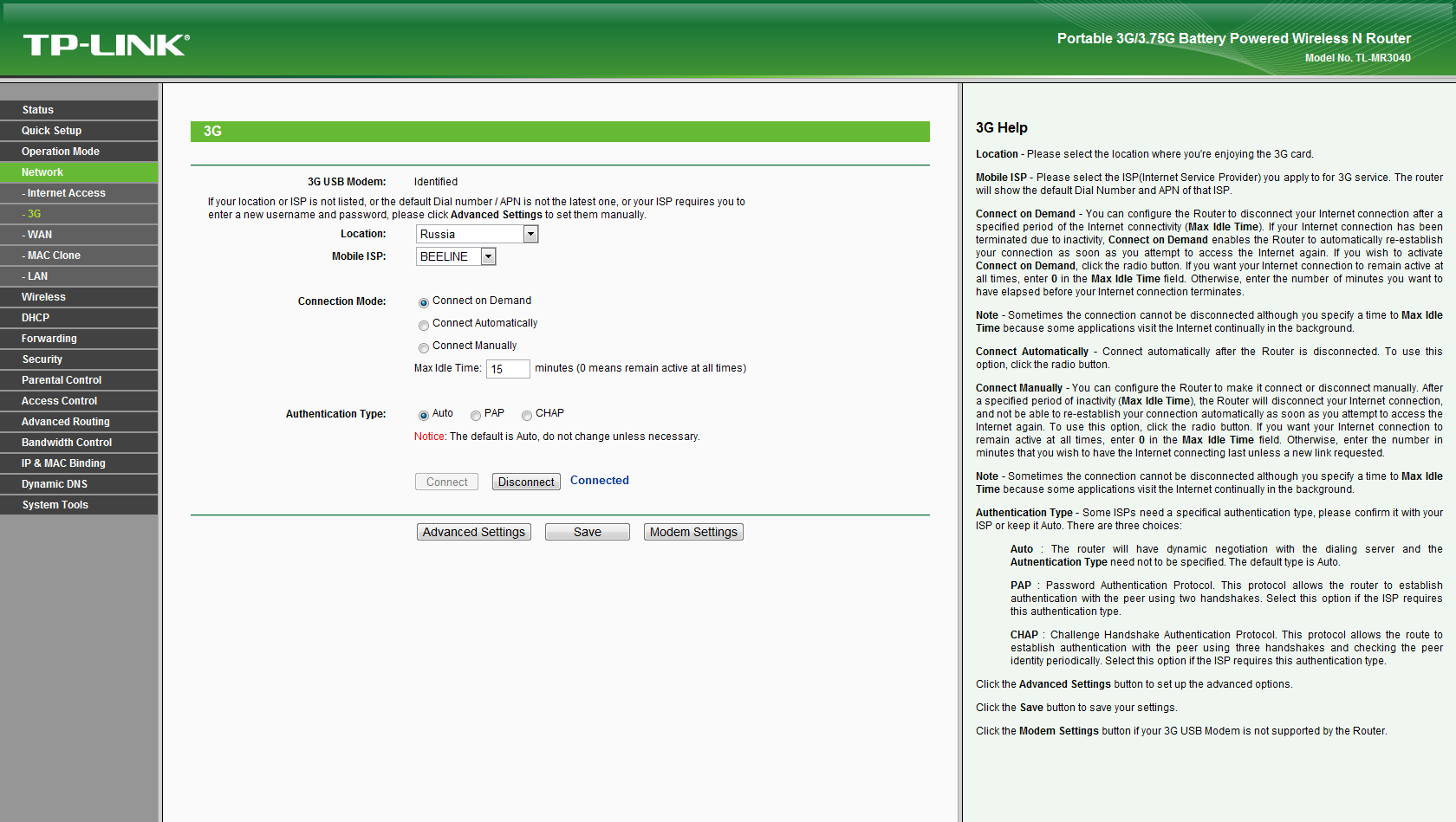The width and height of the screenshot is (1456, 822).
Task: Select Connect on Demand radio button
Action: (424, 302)
